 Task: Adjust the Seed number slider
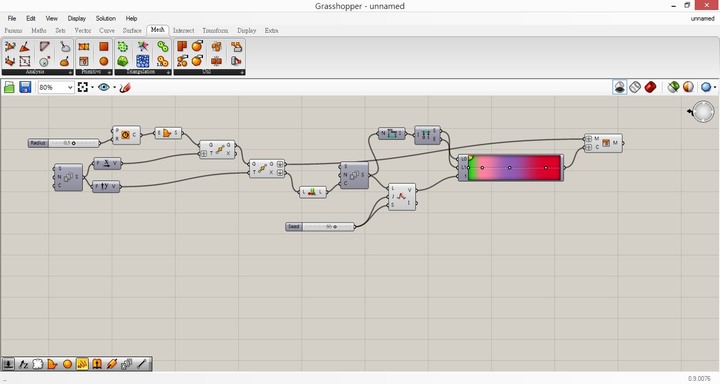(x=320, y=226)
